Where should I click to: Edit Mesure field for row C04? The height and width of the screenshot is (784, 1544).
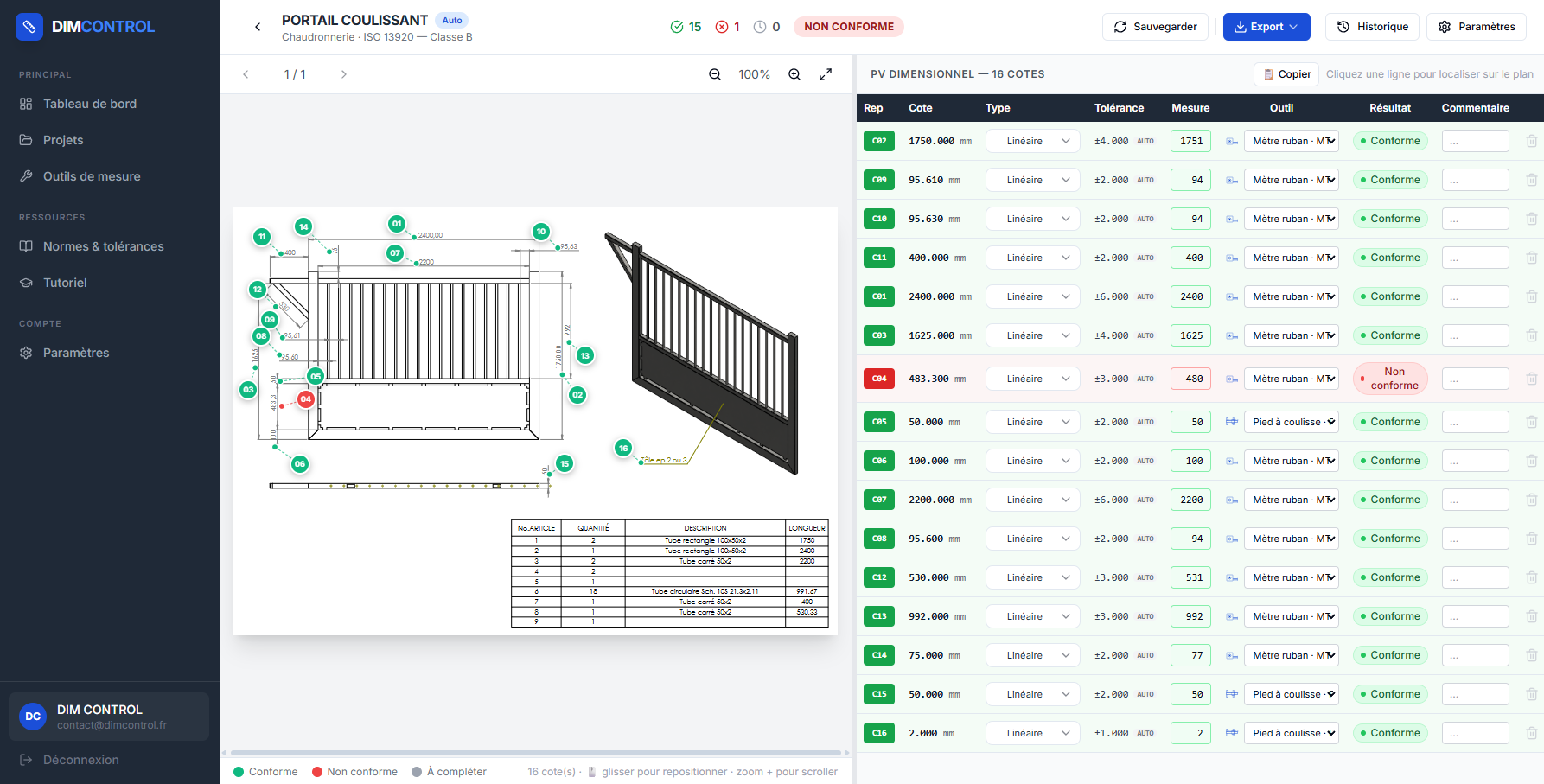point(1190,379)
